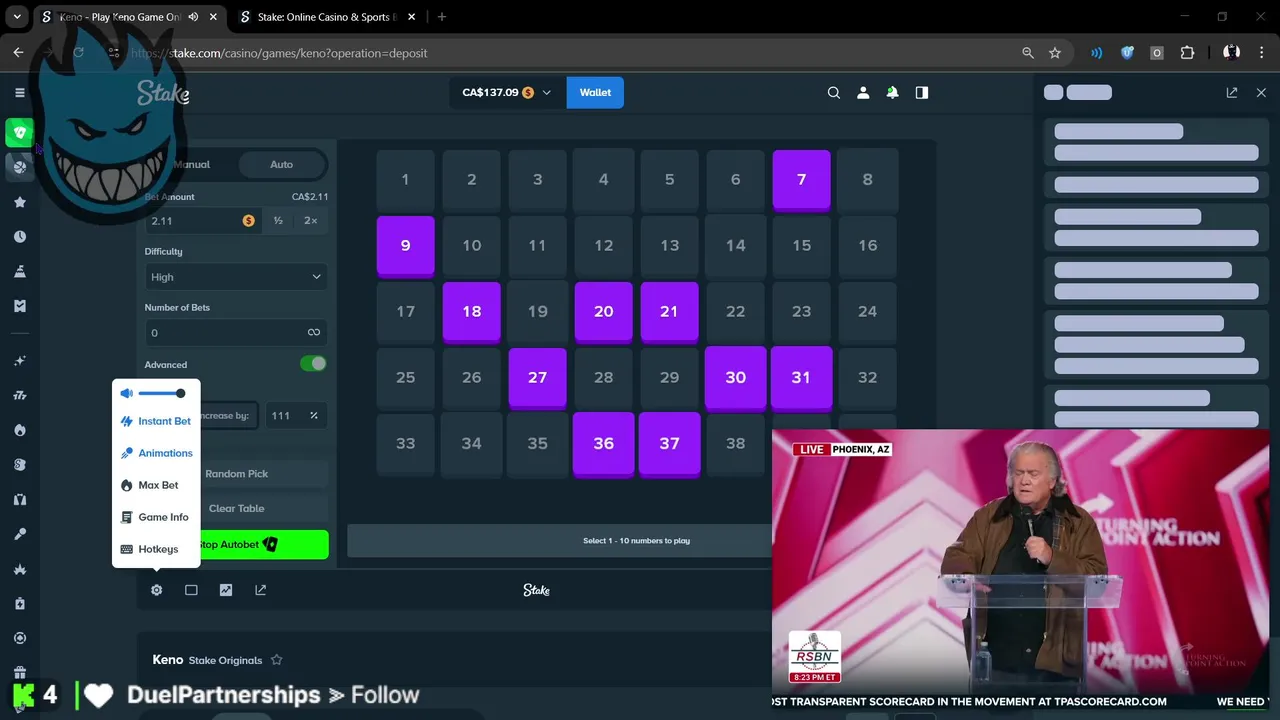Go back with browser back arrow
Image resolution: width=1280 pixels, height=720 pixels.
(x=19, y=53)
